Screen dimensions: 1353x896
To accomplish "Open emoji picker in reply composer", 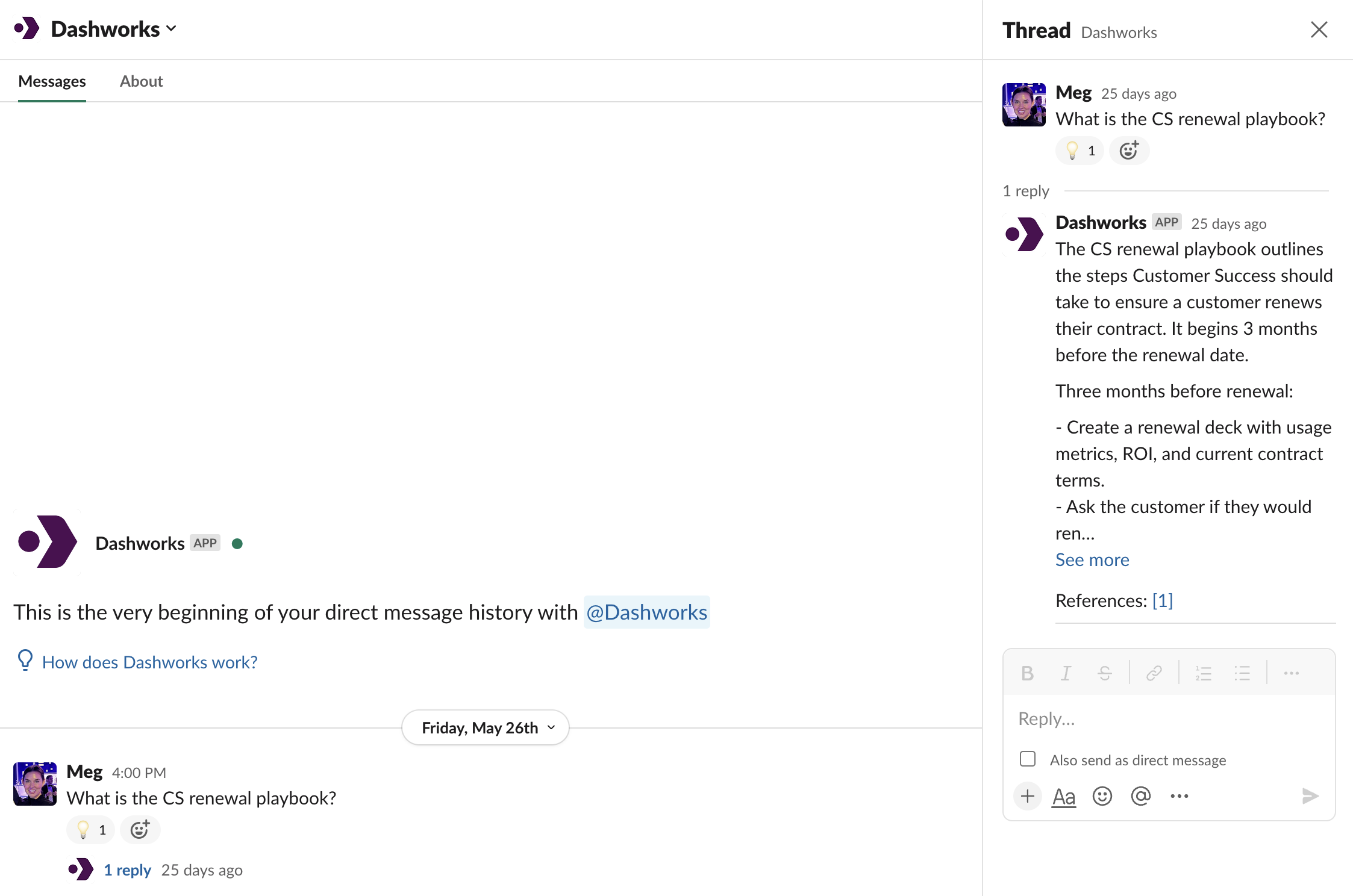I will pos(1102,796).
